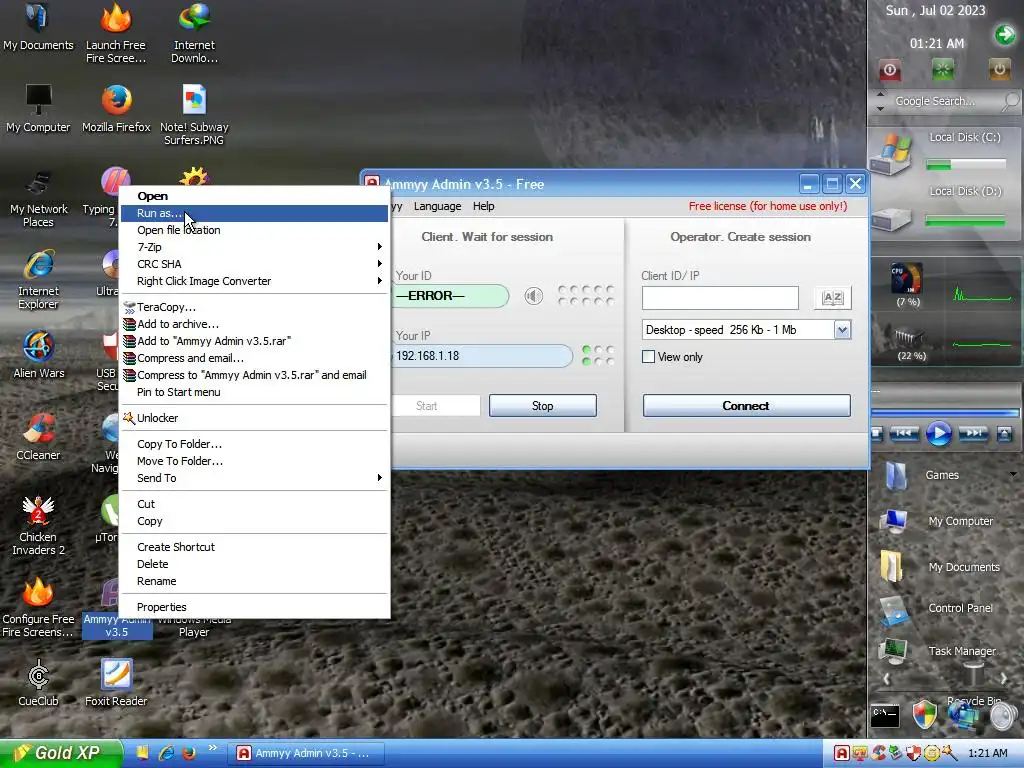
Task: Expand the Send To submenu
Action: (255, 478)
